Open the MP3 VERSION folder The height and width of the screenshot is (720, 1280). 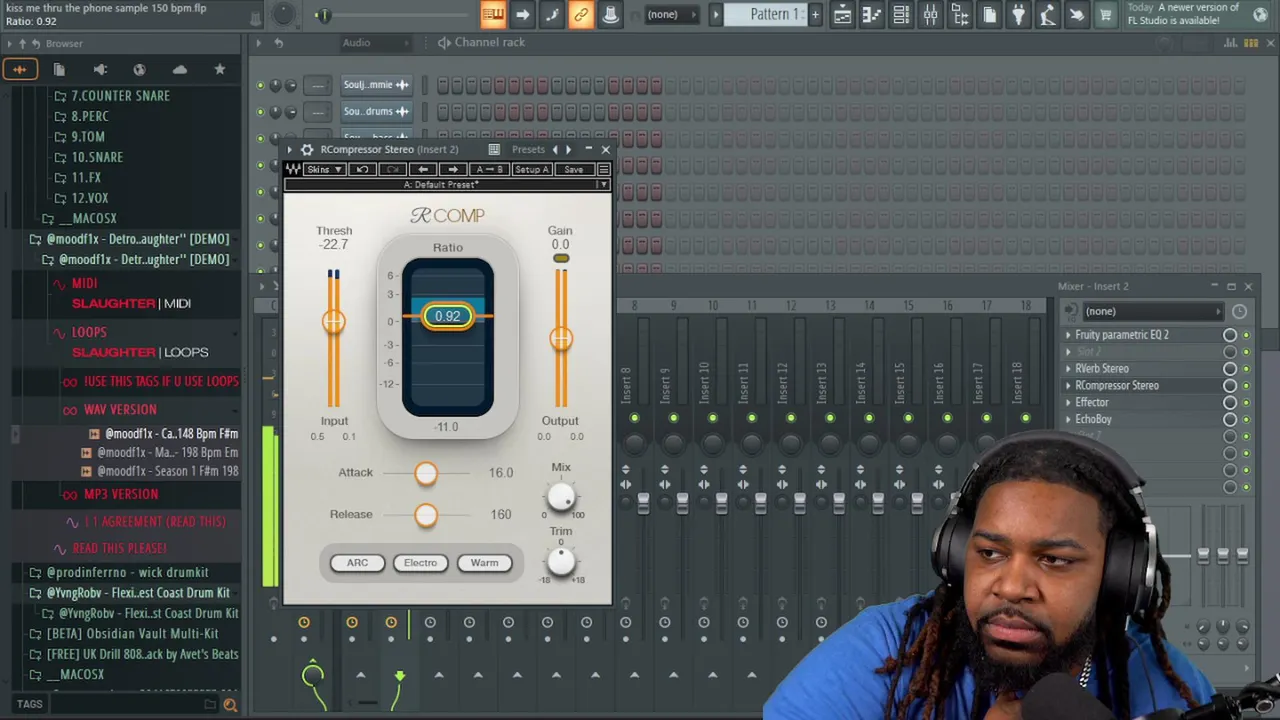(x=120, y=494)
